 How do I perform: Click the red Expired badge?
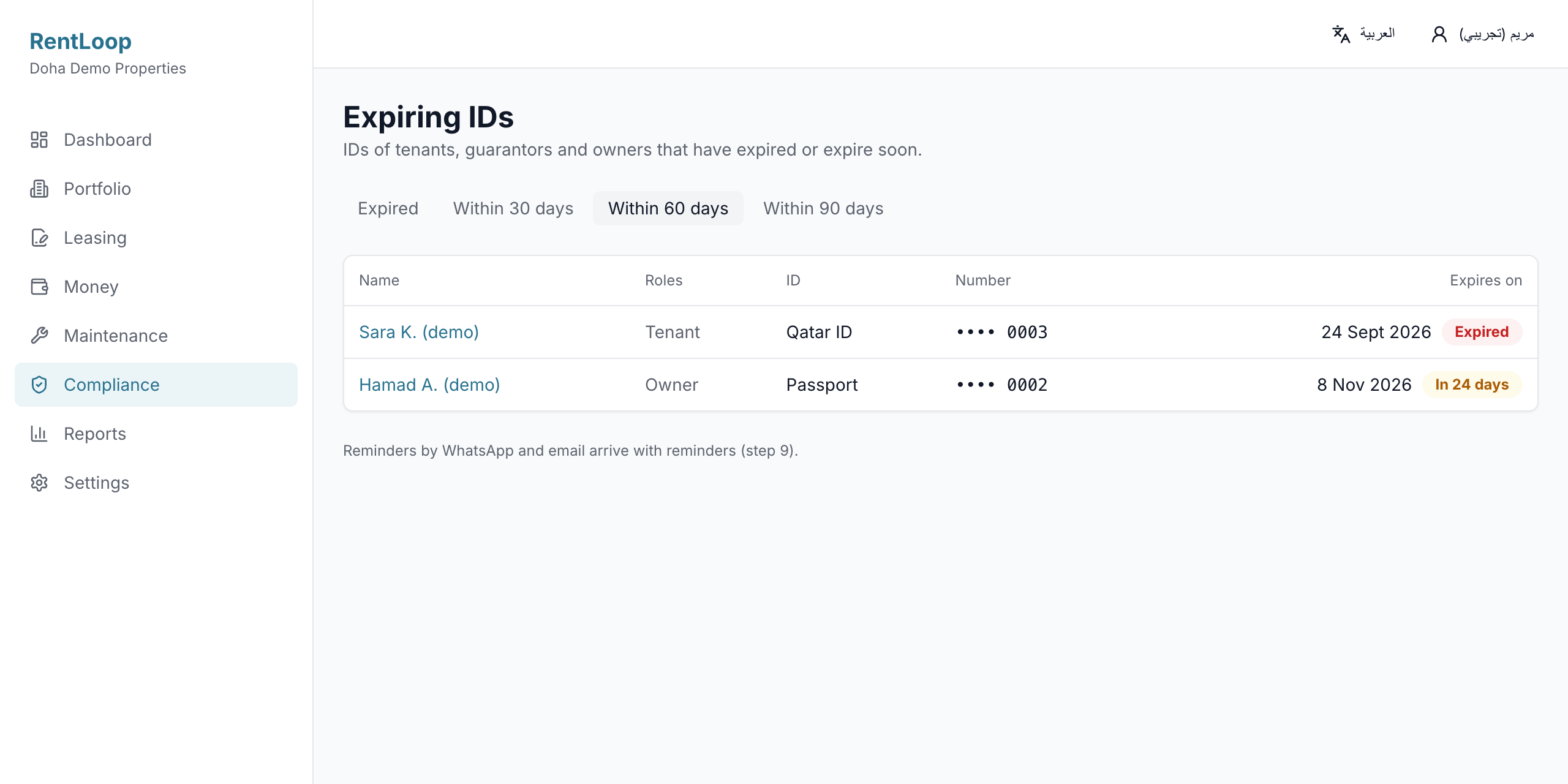tap(1482, 332)
